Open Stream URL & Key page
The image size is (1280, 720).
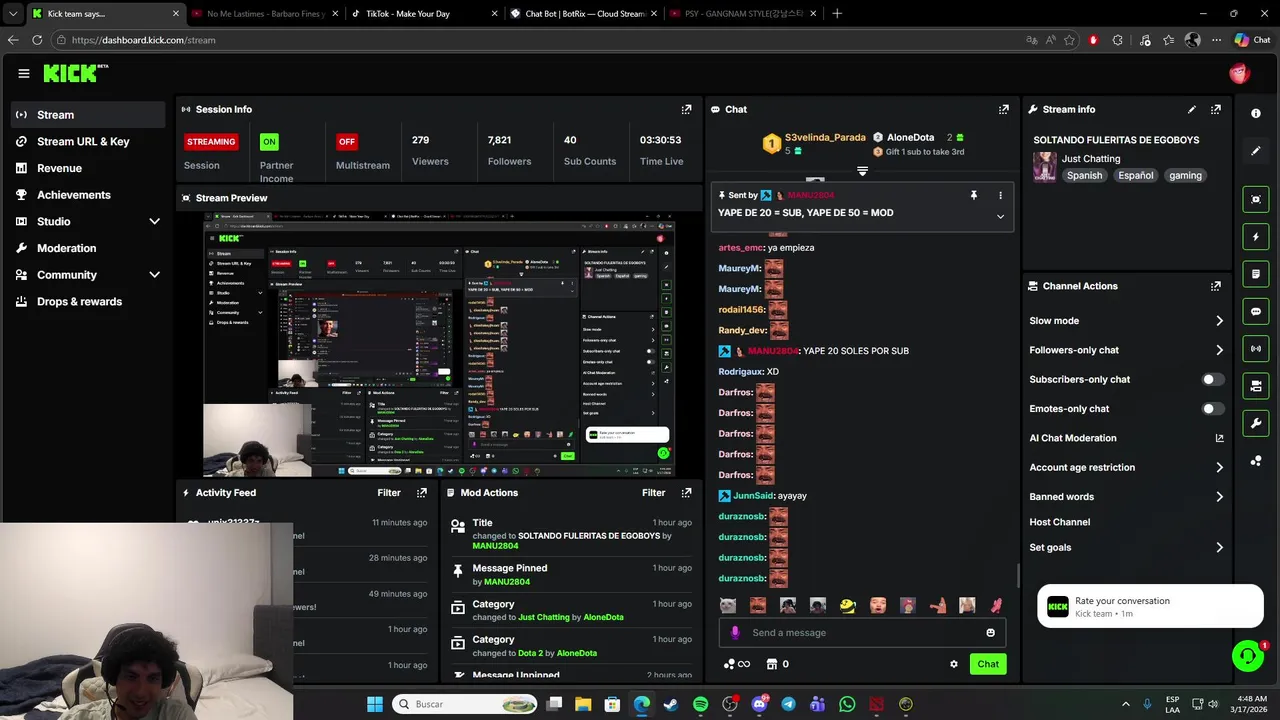click(x=88, y=141)
